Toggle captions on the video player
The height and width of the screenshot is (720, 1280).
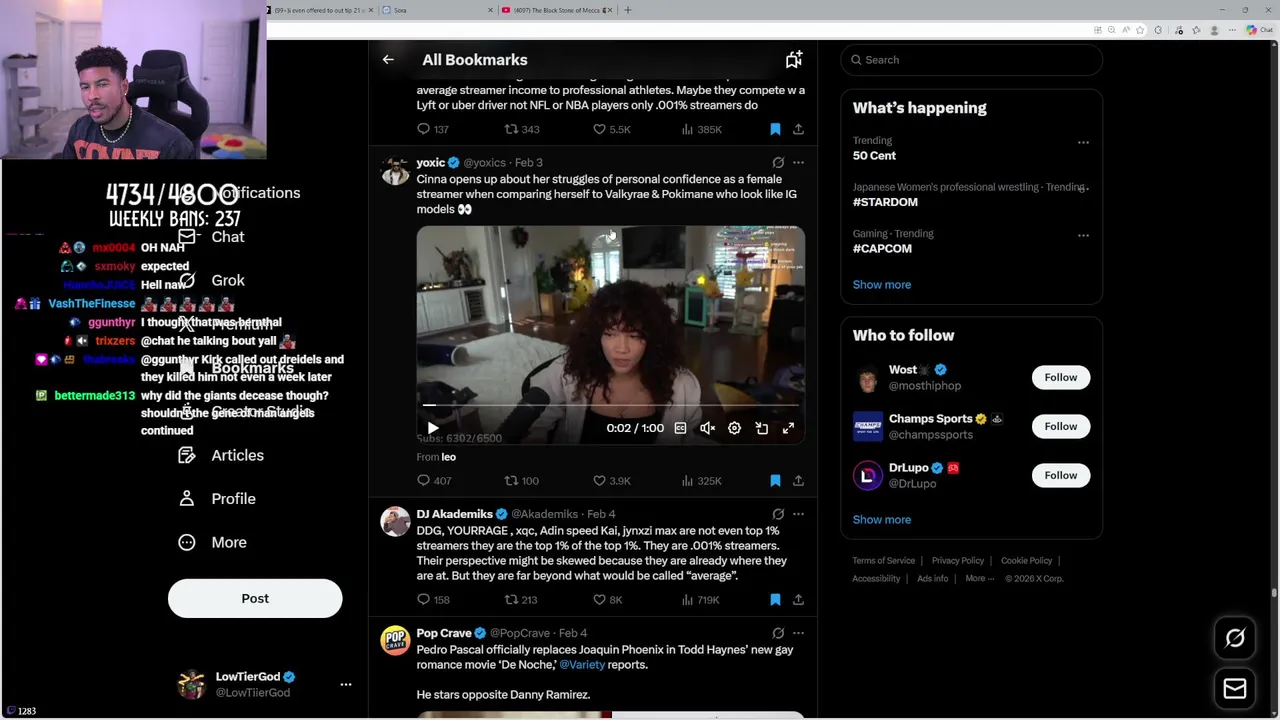pos(680,428)
